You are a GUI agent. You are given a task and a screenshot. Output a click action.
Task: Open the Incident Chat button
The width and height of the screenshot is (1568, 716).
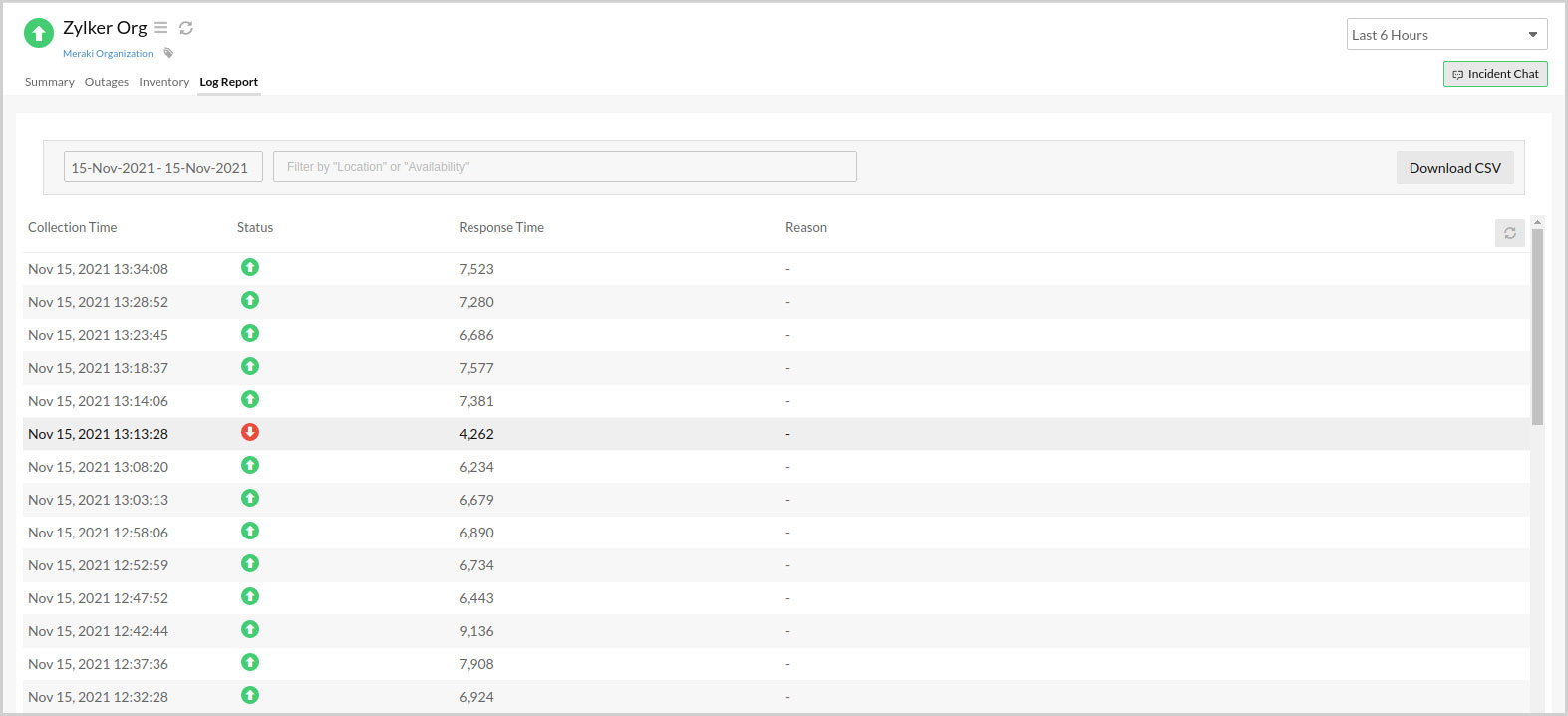pos(1495,74)
